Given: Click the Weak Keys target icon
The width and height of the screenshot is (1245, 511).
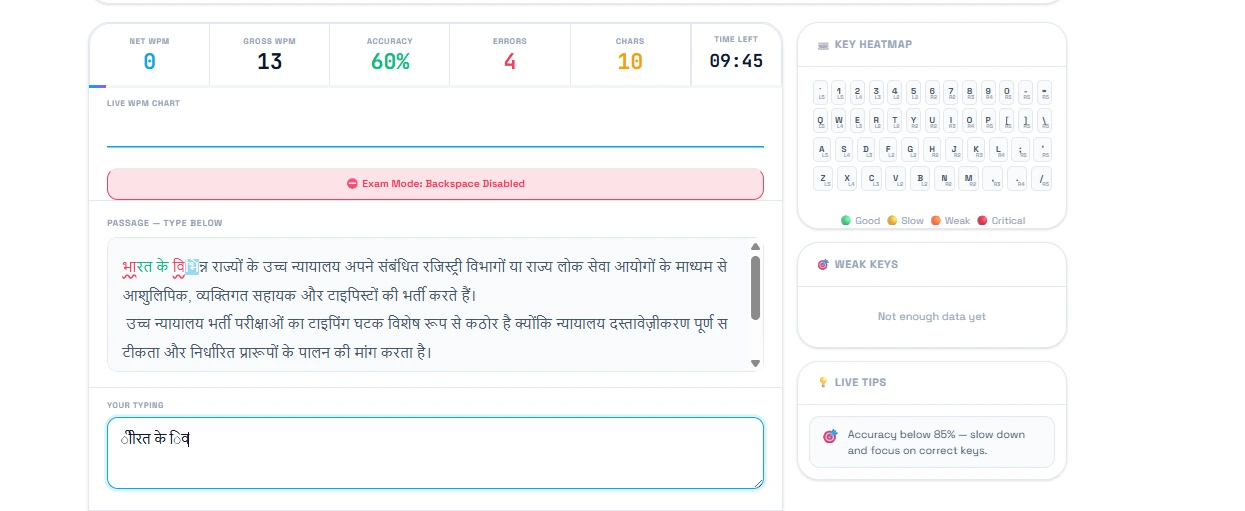Looking at the screenshot, I should [823, 265].
